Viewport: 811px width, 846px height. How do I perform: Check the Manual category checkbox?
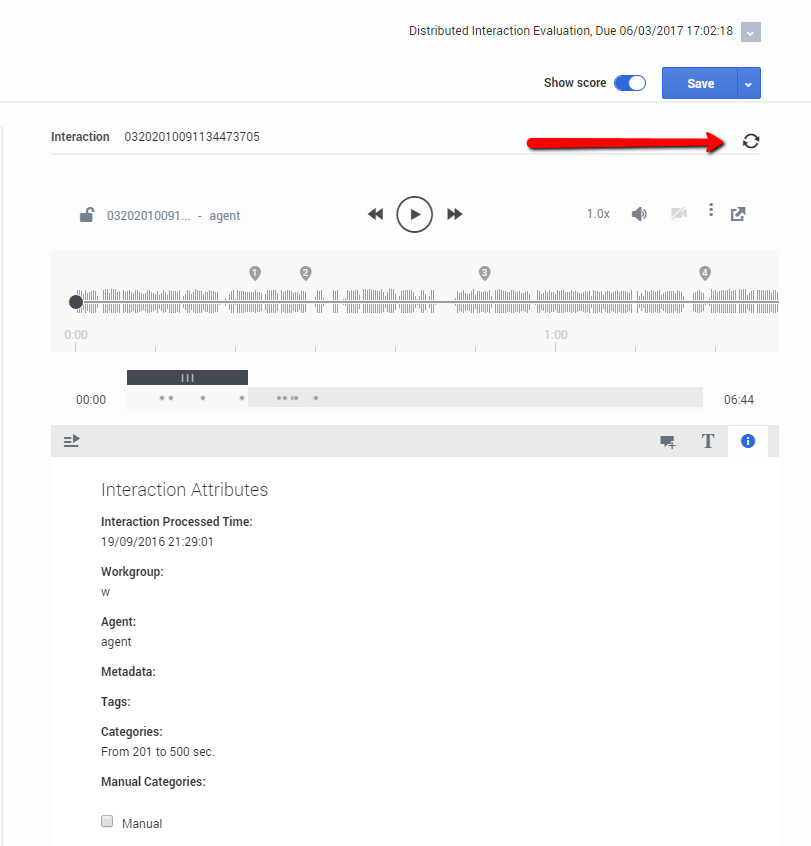point(107,821)
